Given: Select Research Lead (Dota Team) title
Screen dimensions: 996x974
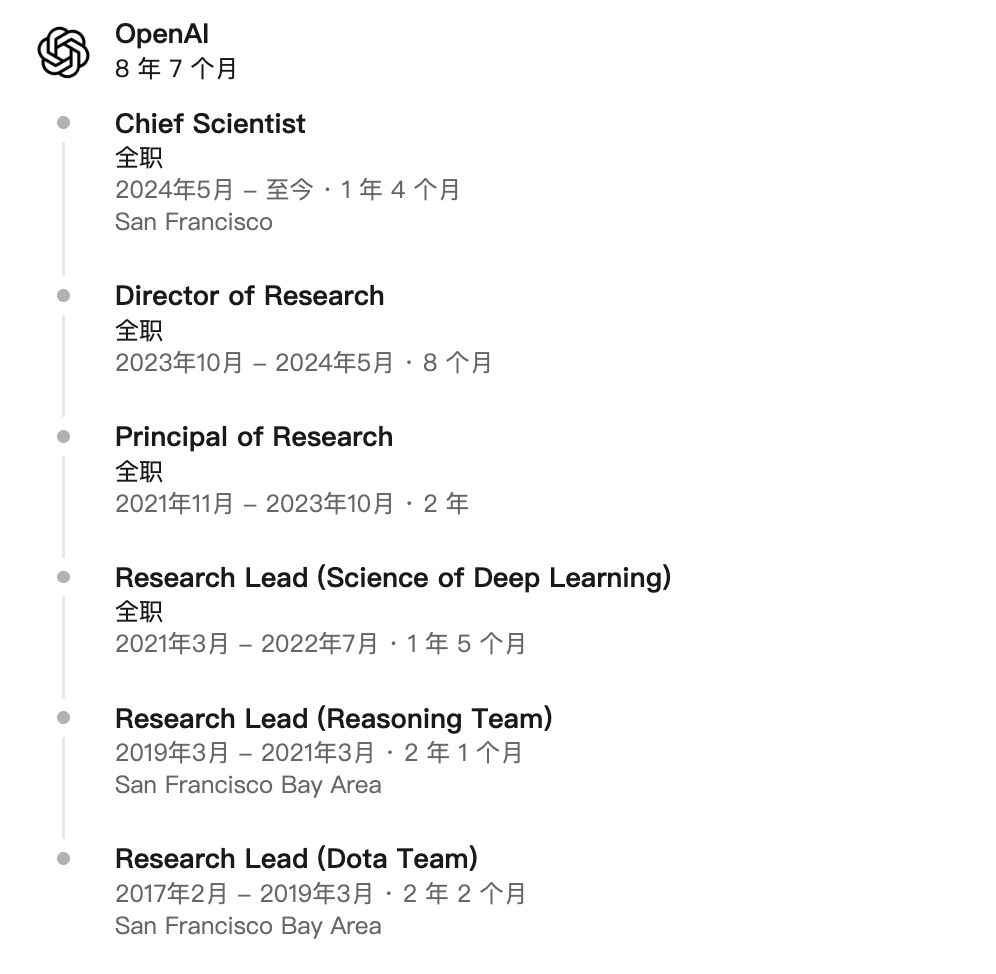Looking at the screenshot, I should click(296, 858).
